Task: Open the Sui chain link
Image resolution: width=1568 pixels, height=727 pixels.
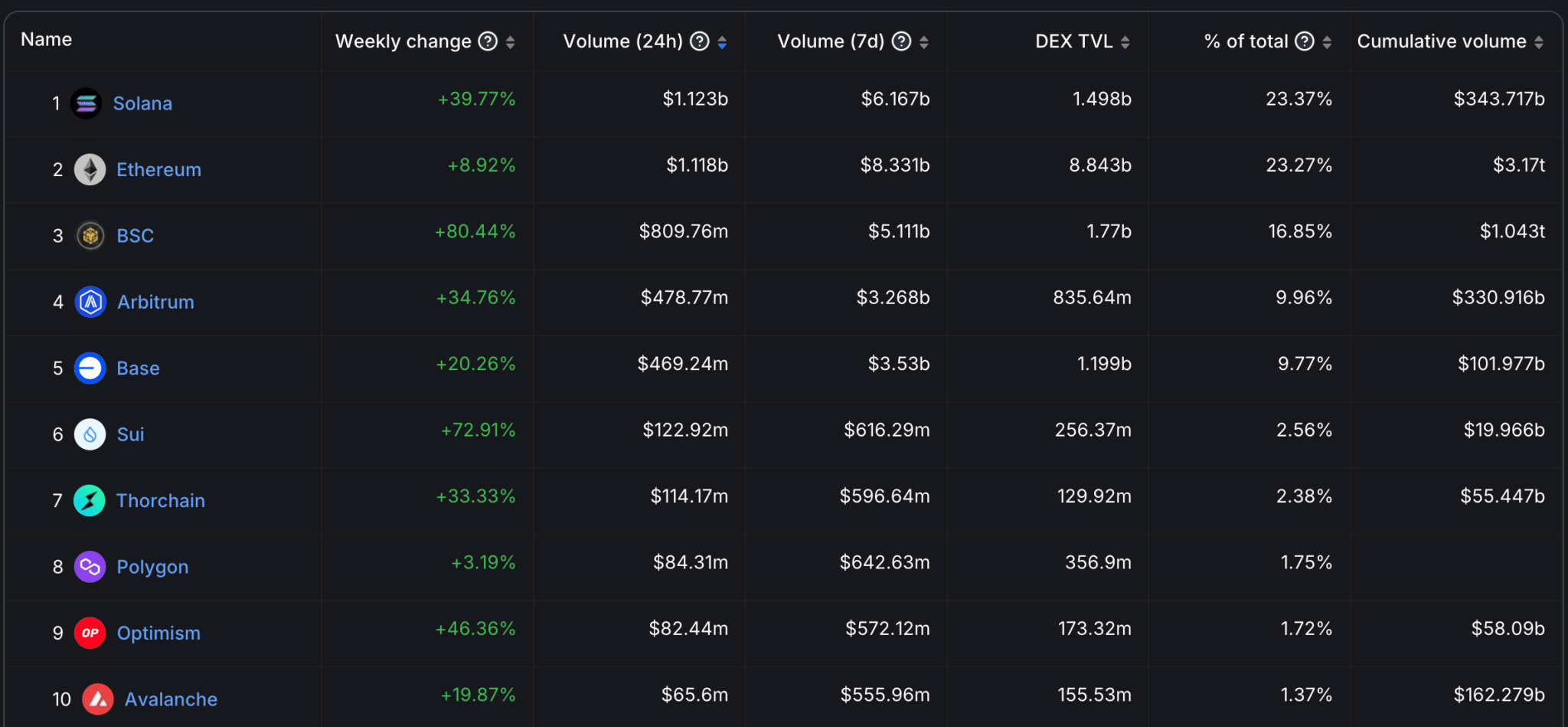Action: pos(130,434)
